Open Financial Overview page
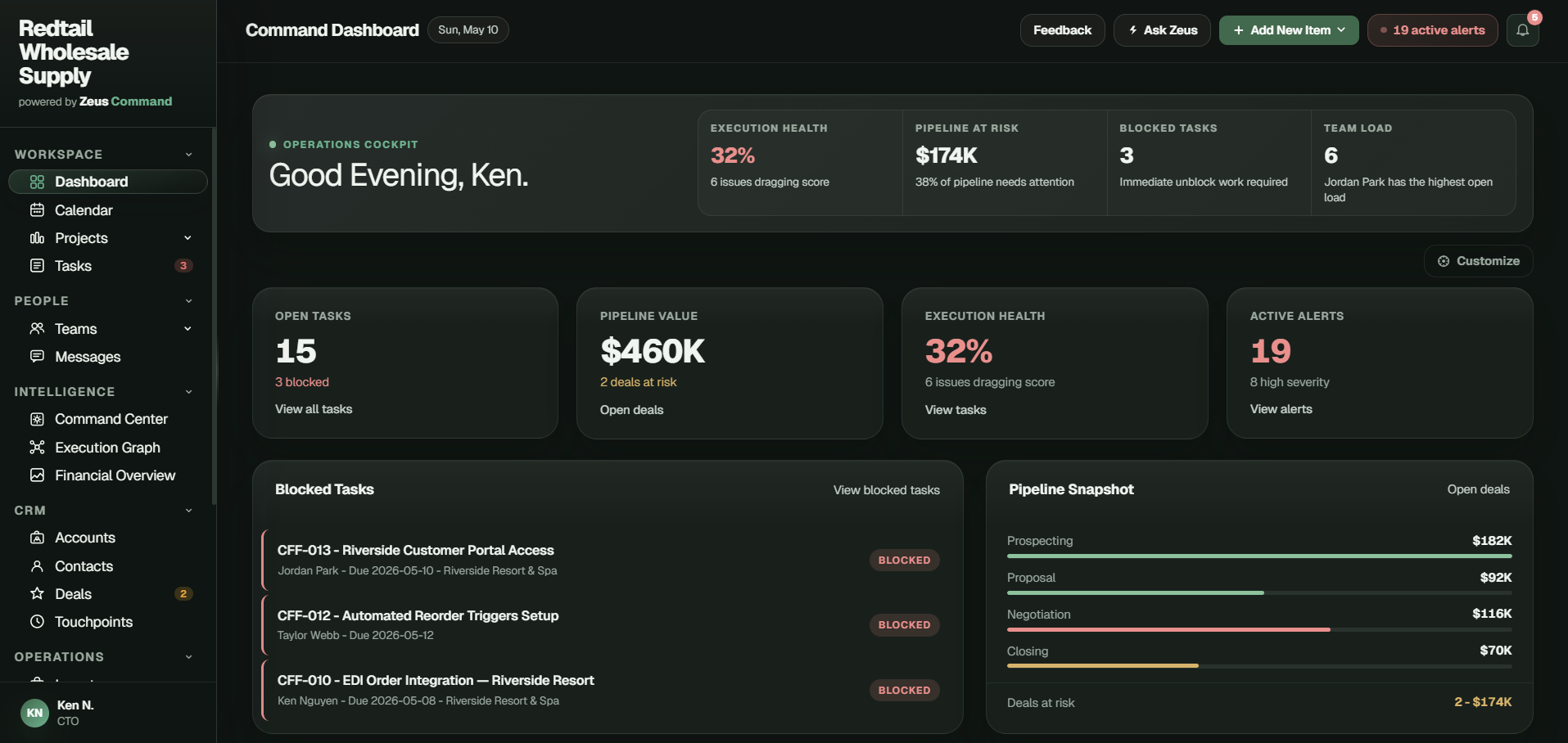The image size is (1568, 743). click(x=108, y=475)
